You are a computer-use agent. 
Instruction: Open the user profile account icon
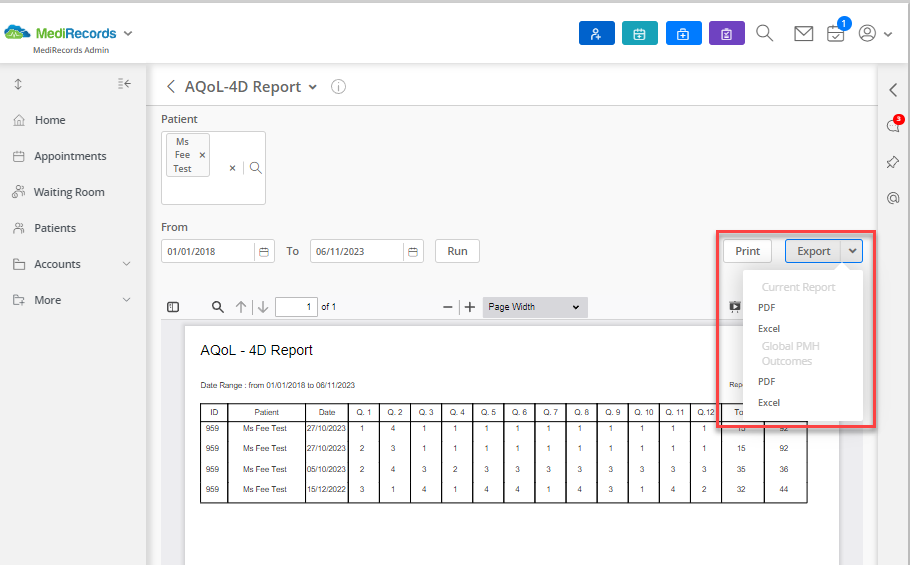pyautogui.click(x=867, y=33)
